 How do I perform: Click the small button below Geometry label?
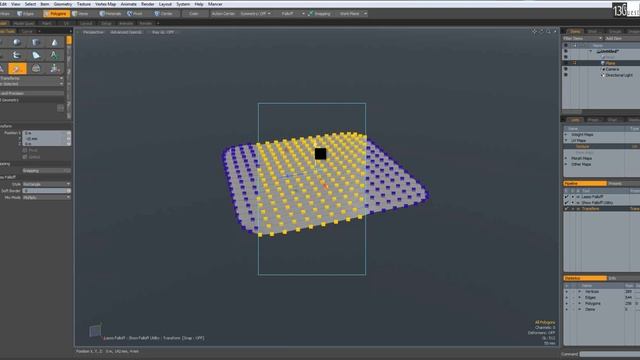click(x=60, y=108)
